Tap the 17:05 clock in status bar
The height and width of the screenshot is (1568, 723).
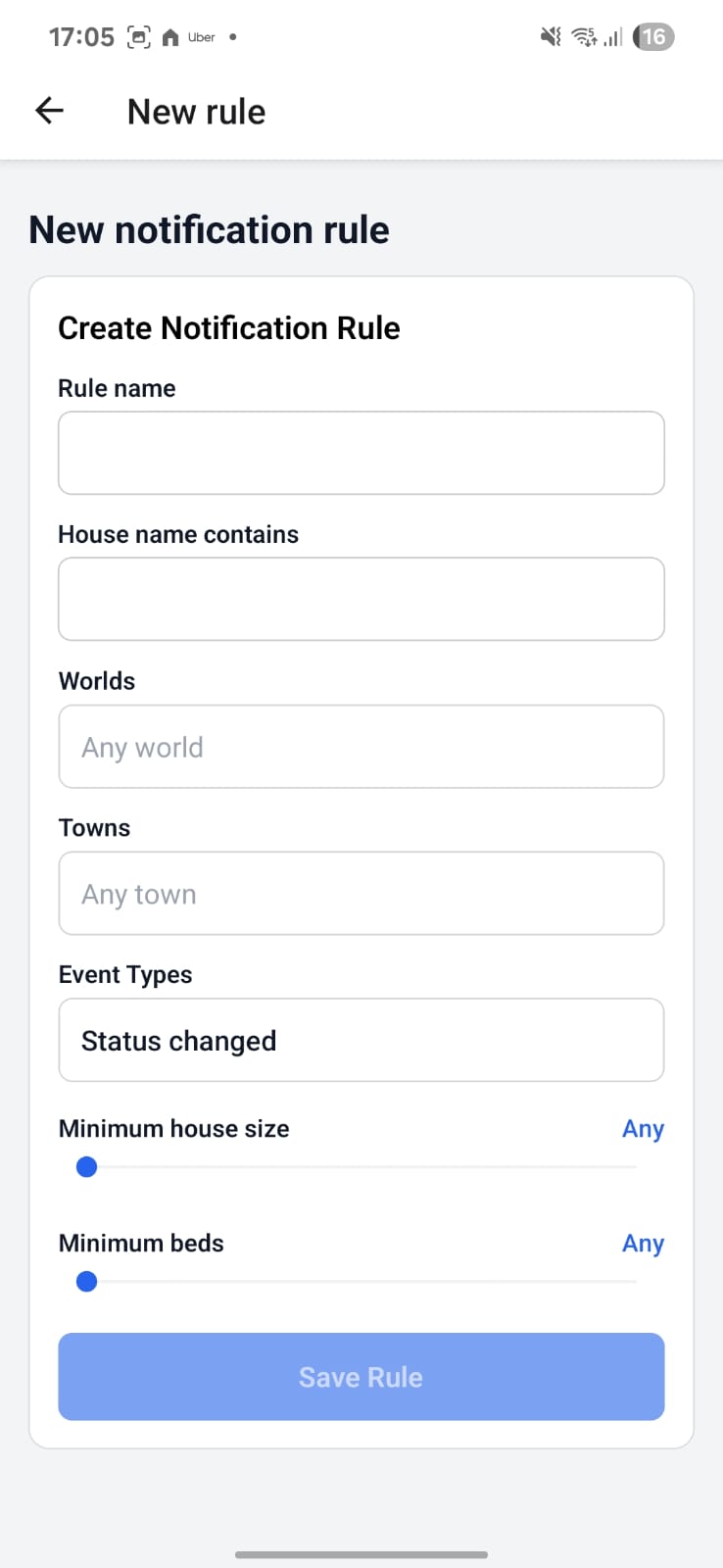point(81,37)
